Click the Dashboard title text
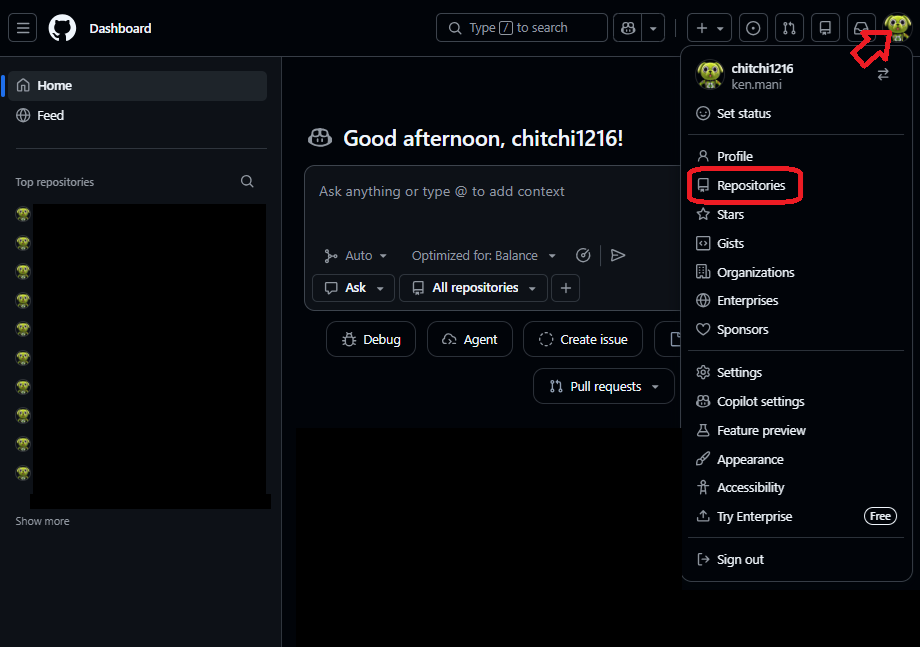 tap(120, 28)
